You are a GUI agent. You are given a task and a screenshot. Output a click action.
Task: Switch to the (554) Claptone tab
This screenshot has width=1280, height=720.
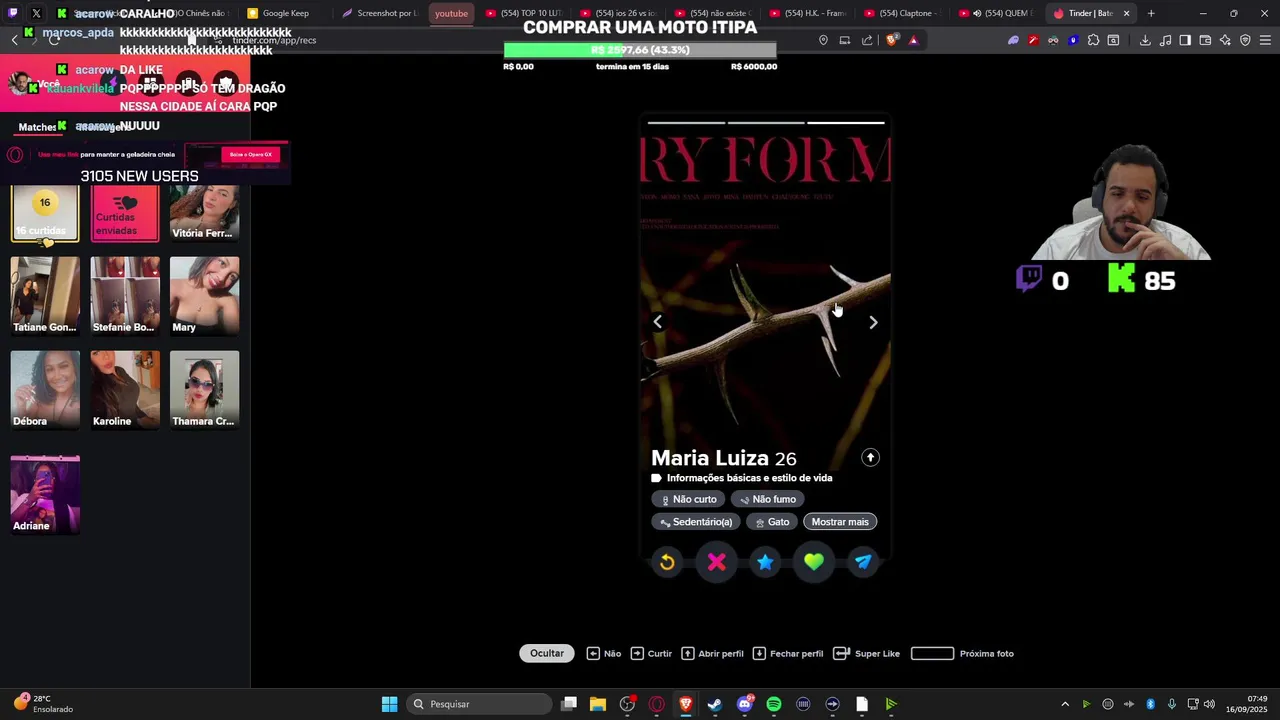pos(902,13)
